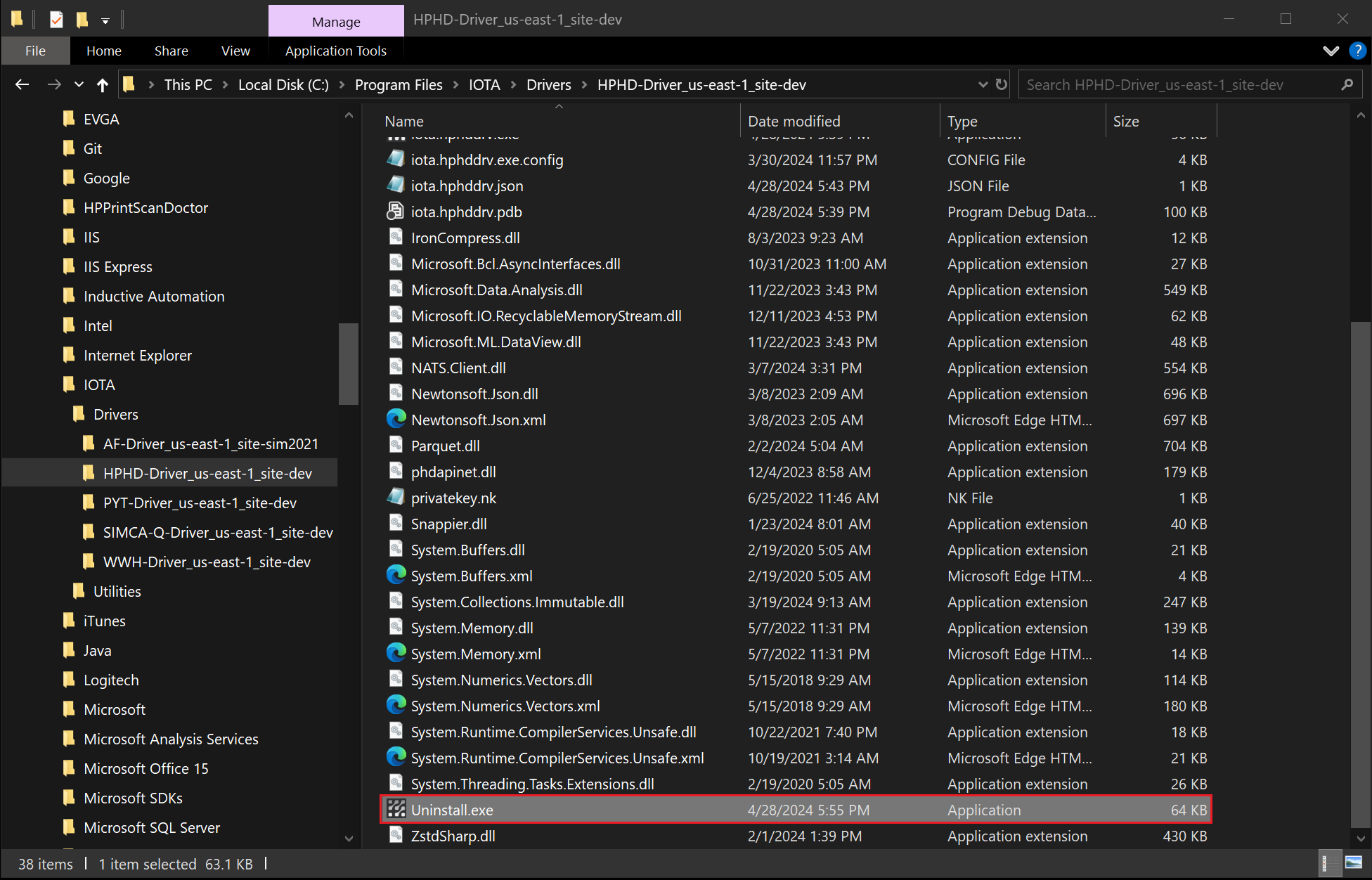Image resolution: width=1372 pixels, height=880 pixels.
Task: Select NATS.Client.dll file name
Action: point(458,368)
